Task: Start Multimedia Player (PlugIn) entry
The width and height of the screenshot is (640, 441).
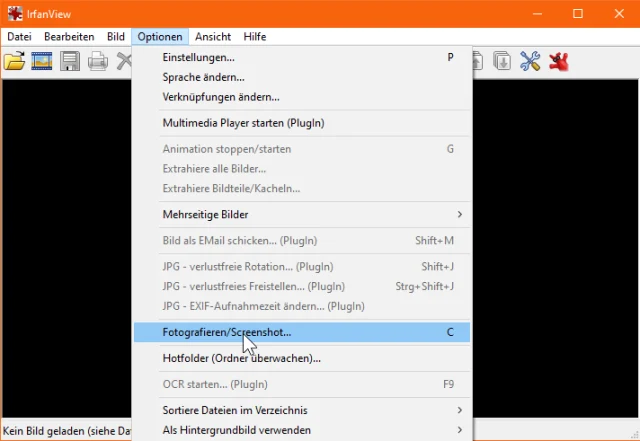Action: point(302,123)
